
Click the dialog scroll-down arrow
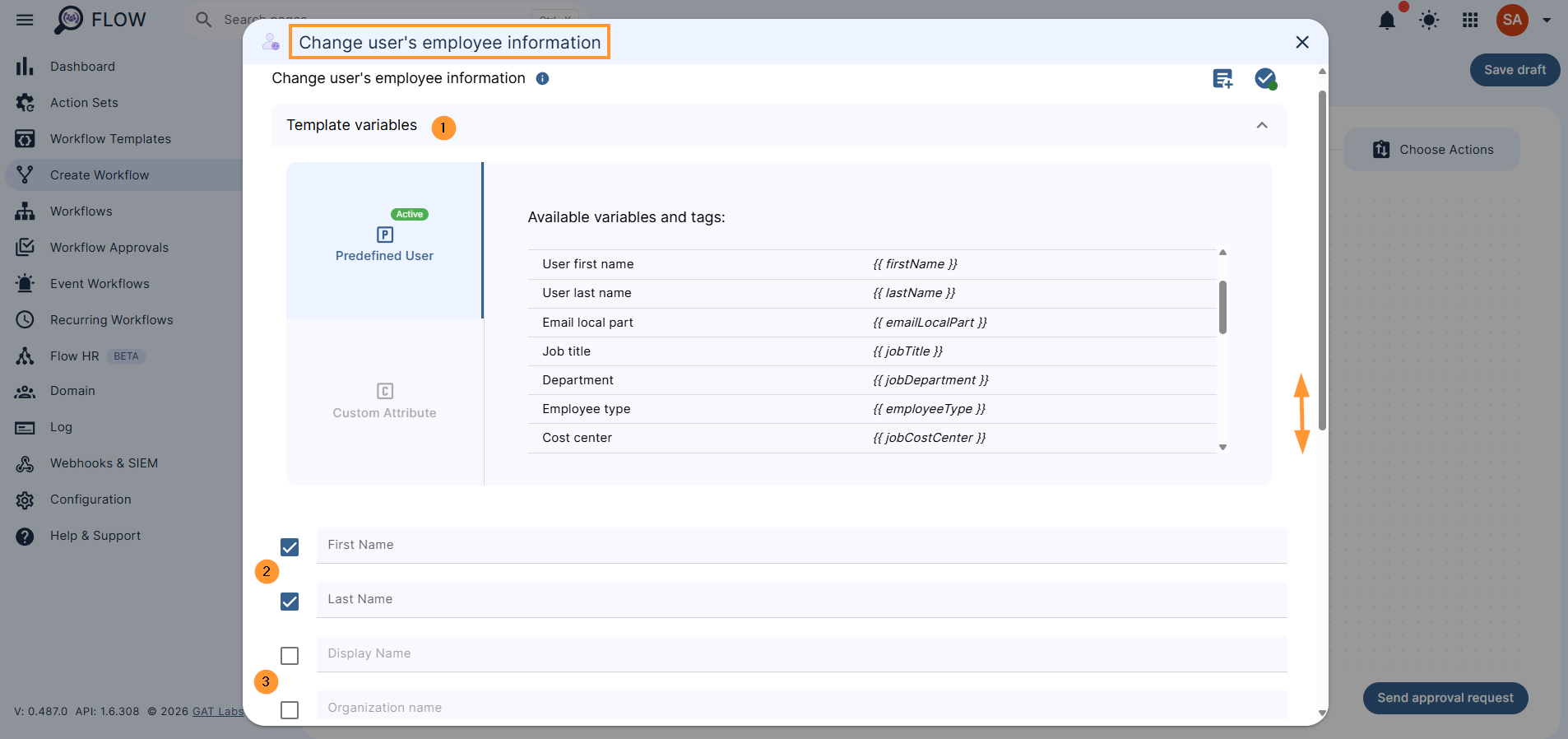coord(1322,713)
